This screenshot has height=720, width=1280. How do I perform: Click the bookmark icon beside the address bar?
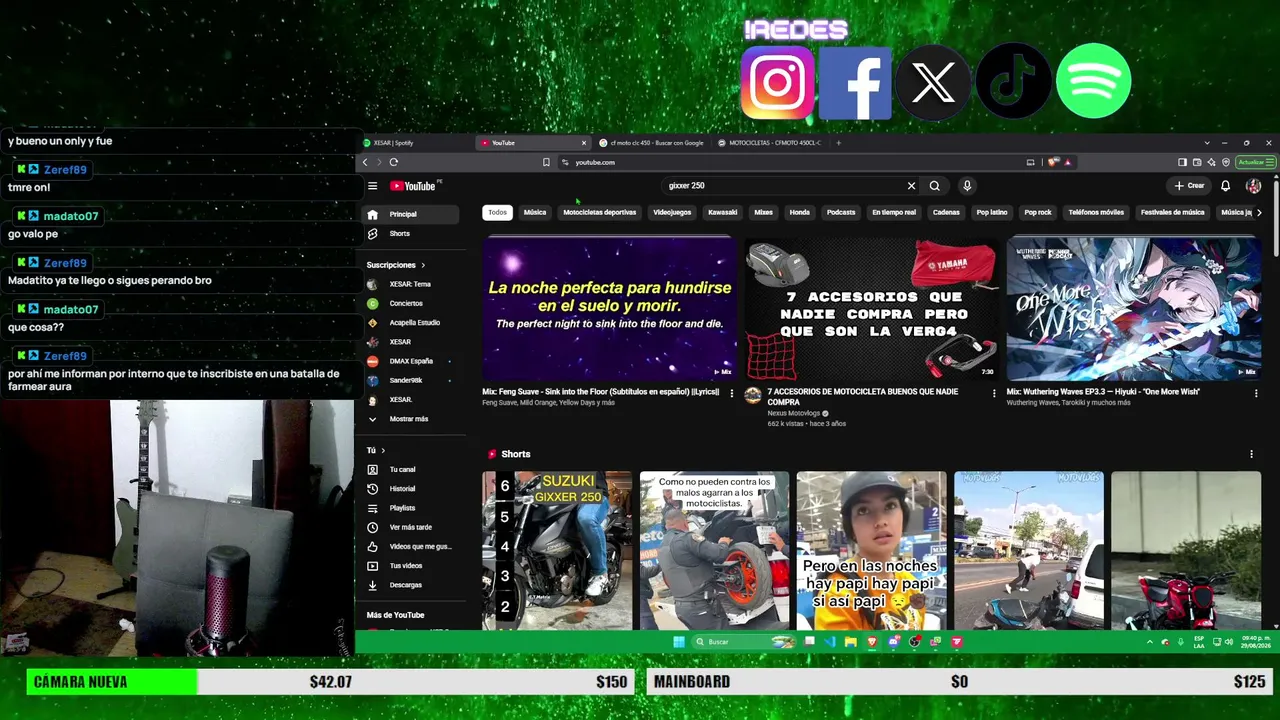(x=546, y=162)
